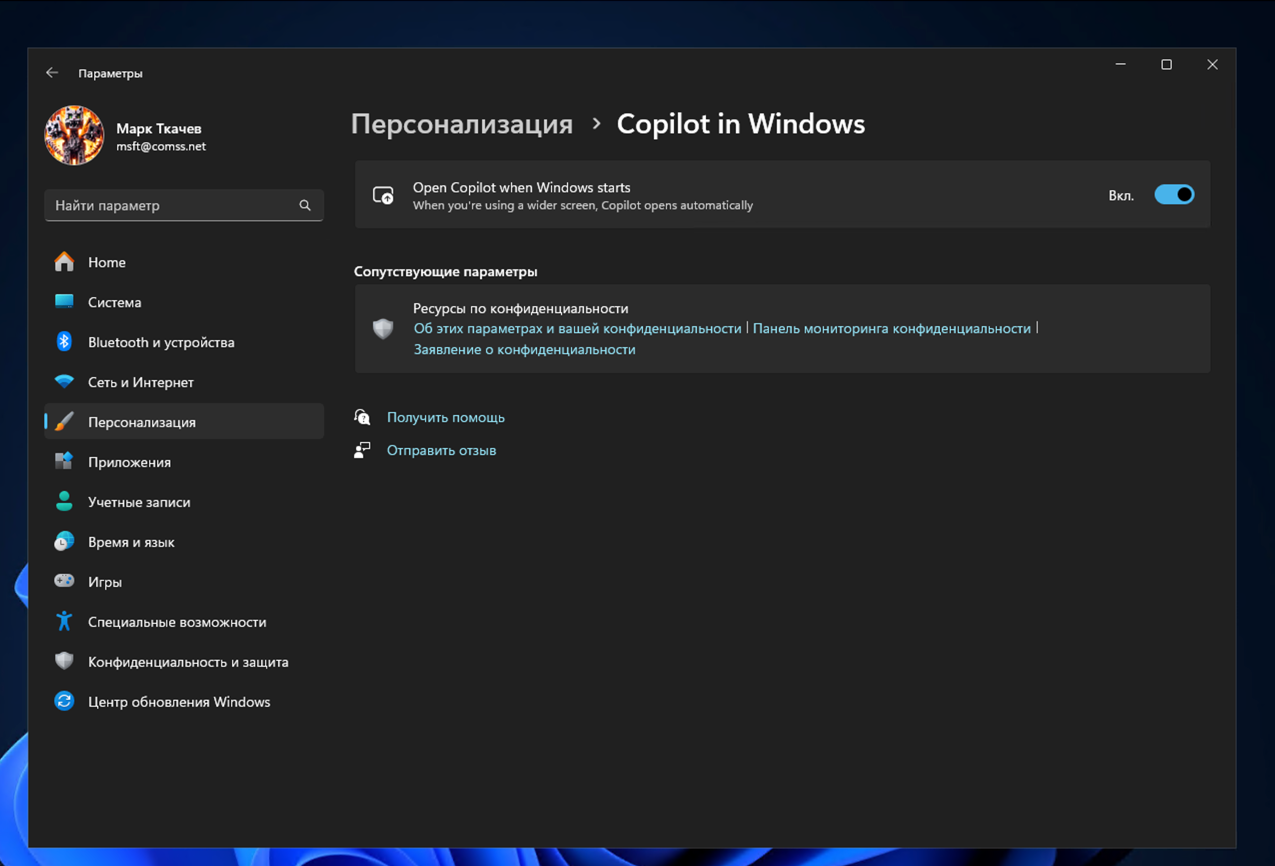Click Персонализация breadcrumb in the header
The image size is (1275, 866).
coord(462,124)
